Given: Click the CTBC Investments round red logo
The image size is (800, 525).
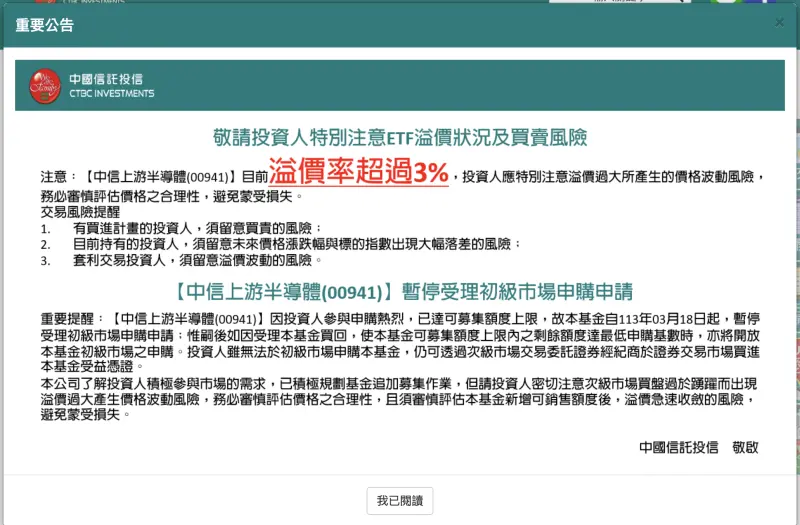Looking at the screenshot, I should coord(45,86).
